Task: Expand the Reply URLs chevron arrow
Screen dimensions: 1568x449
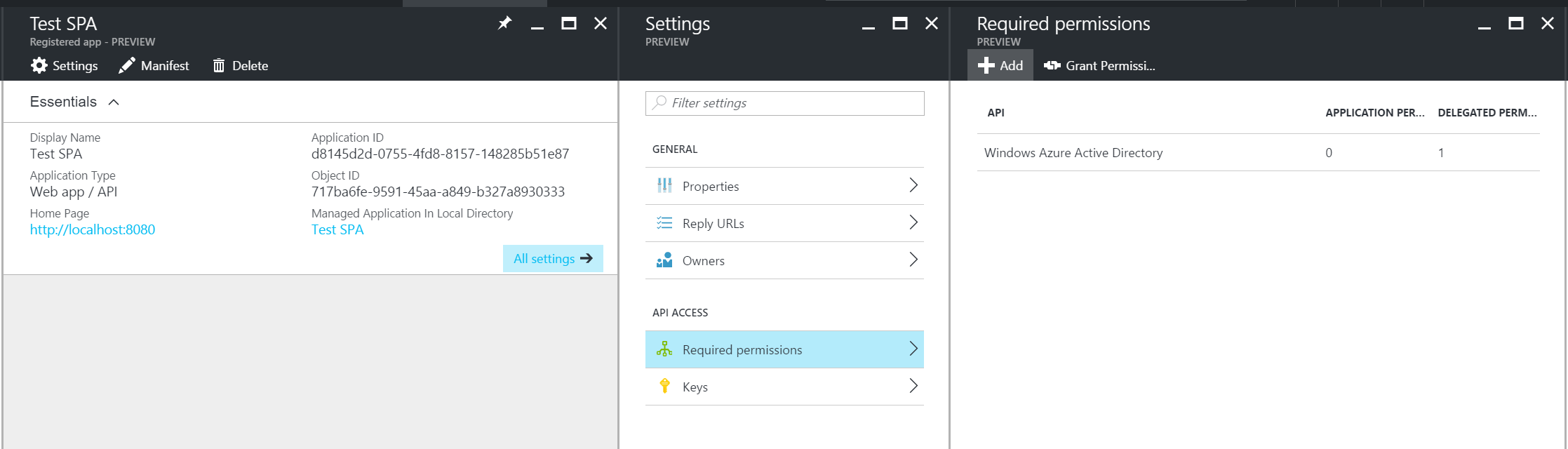Action: coord(913,222)
